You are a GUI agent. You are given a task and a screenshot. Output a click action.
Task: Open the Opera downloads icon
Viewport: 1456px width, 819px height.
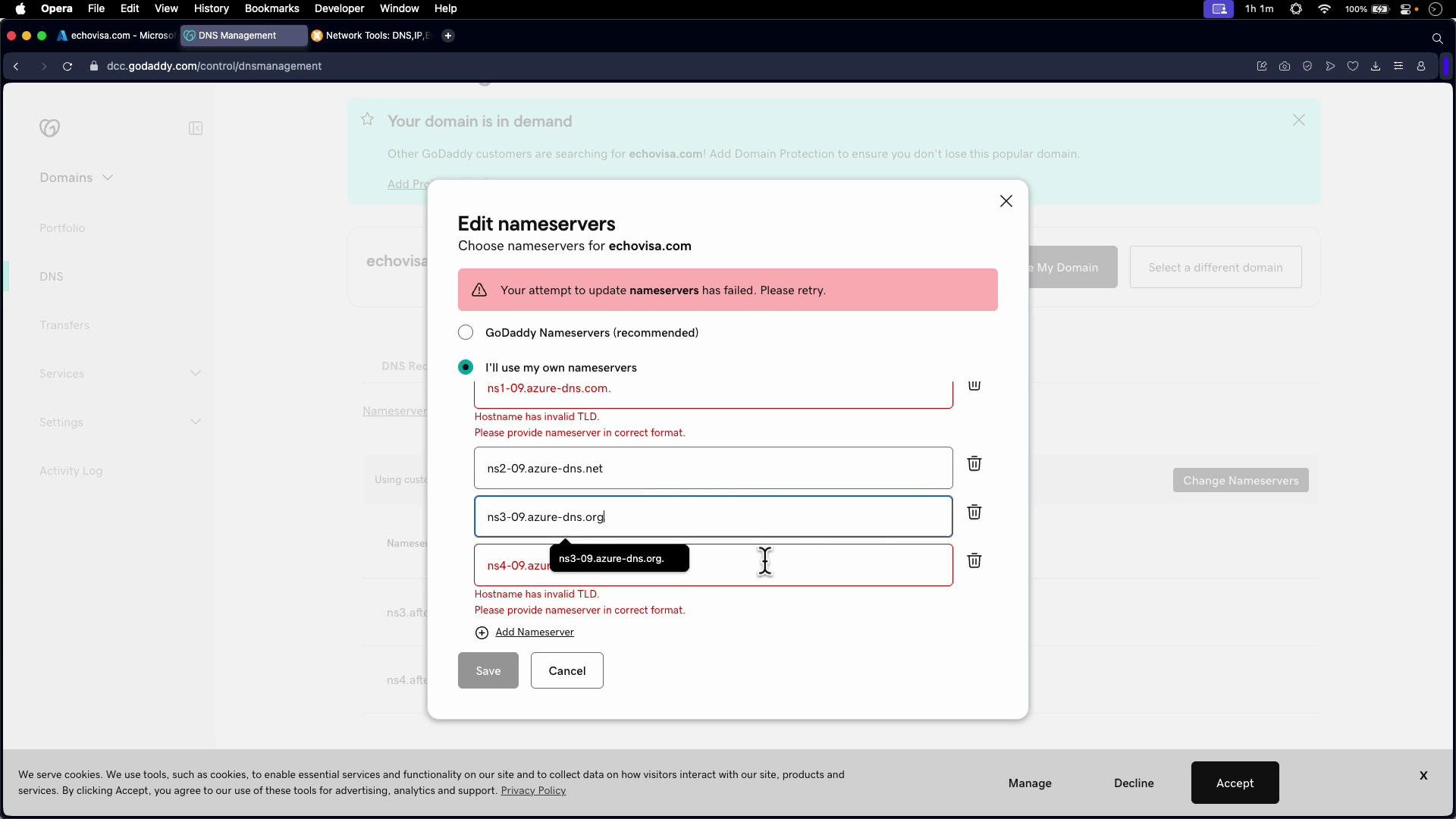pos(1376,66)
